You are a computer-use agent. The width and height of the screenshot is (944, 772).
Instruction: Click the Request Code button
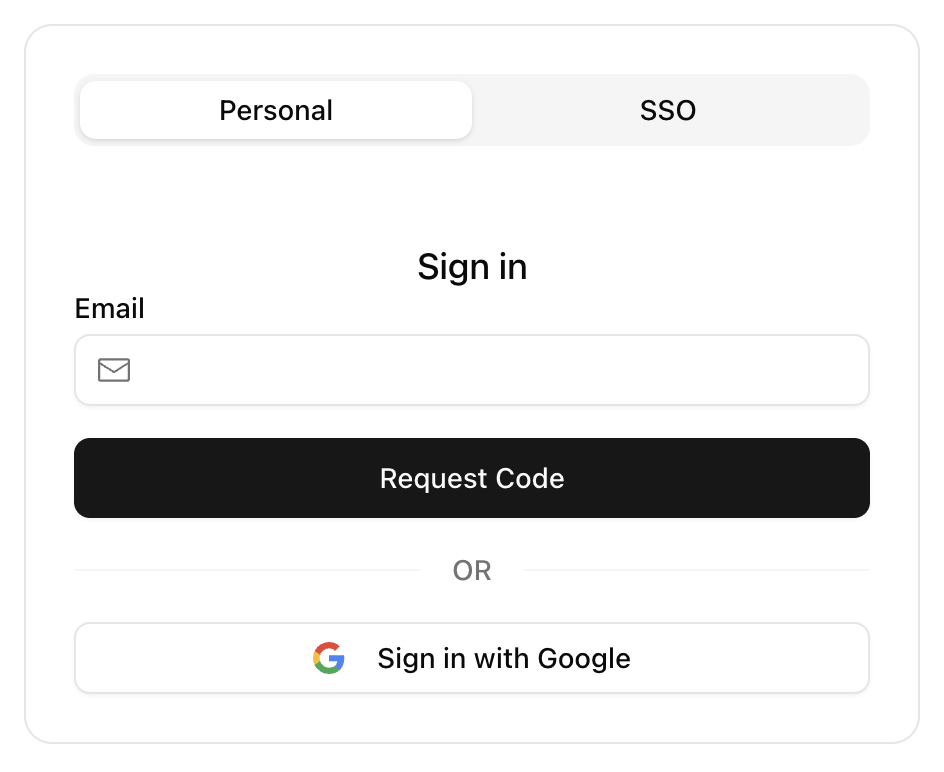[x=472, y=478]
